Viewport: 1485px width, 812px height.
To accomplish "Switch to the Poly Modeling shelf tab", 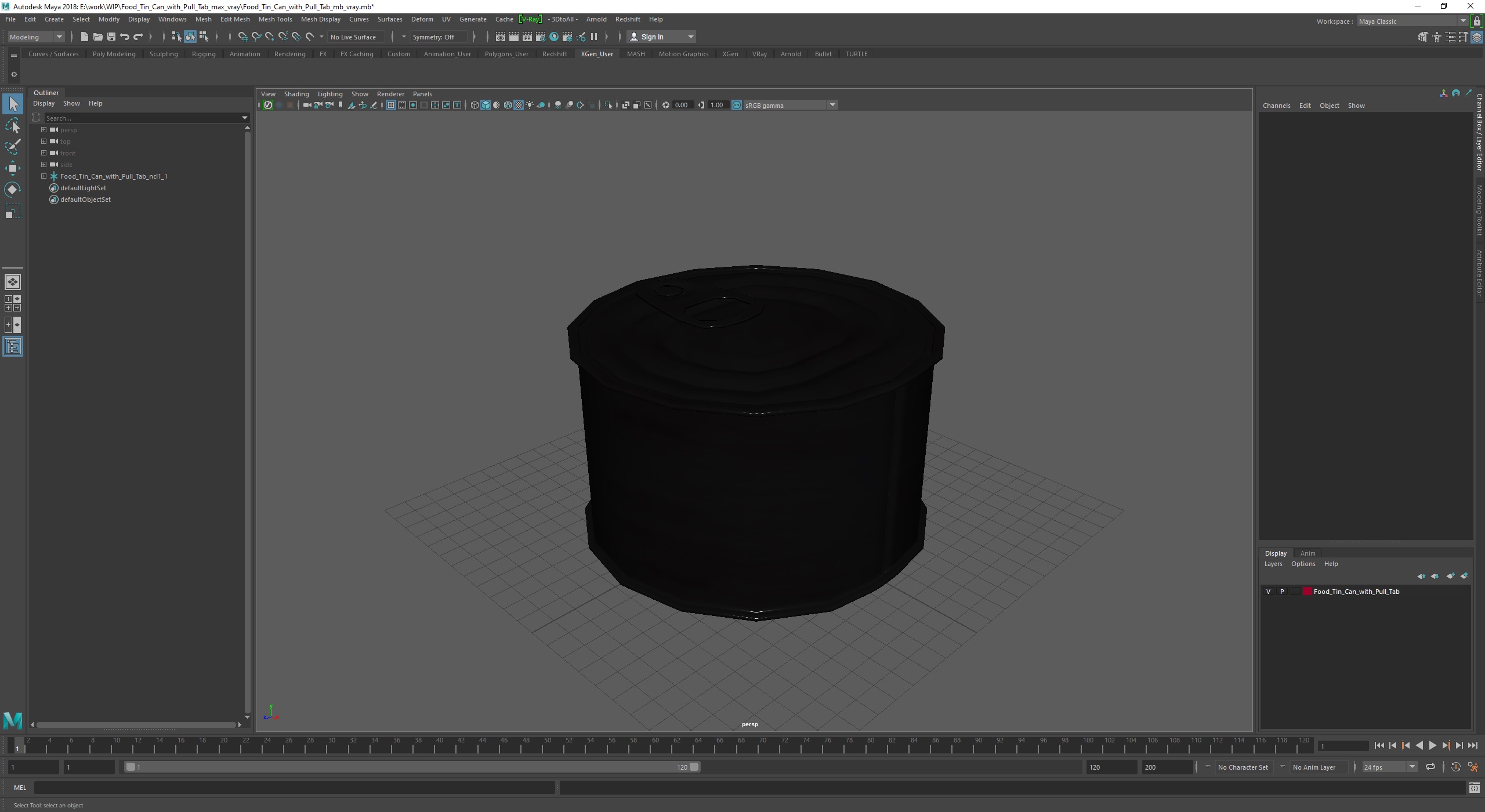I will (x=114, y=54).
